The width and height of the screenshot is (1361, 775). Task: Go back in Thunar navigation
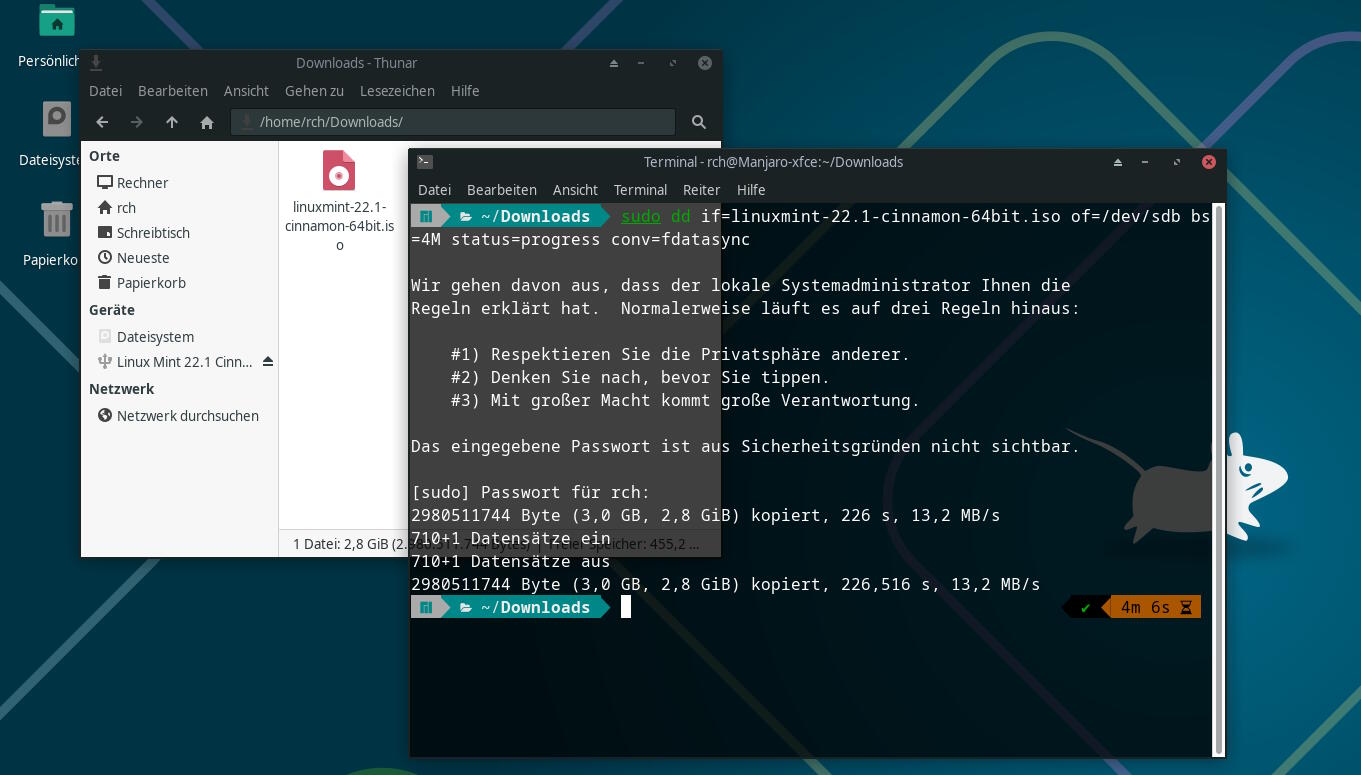point(102,122)
